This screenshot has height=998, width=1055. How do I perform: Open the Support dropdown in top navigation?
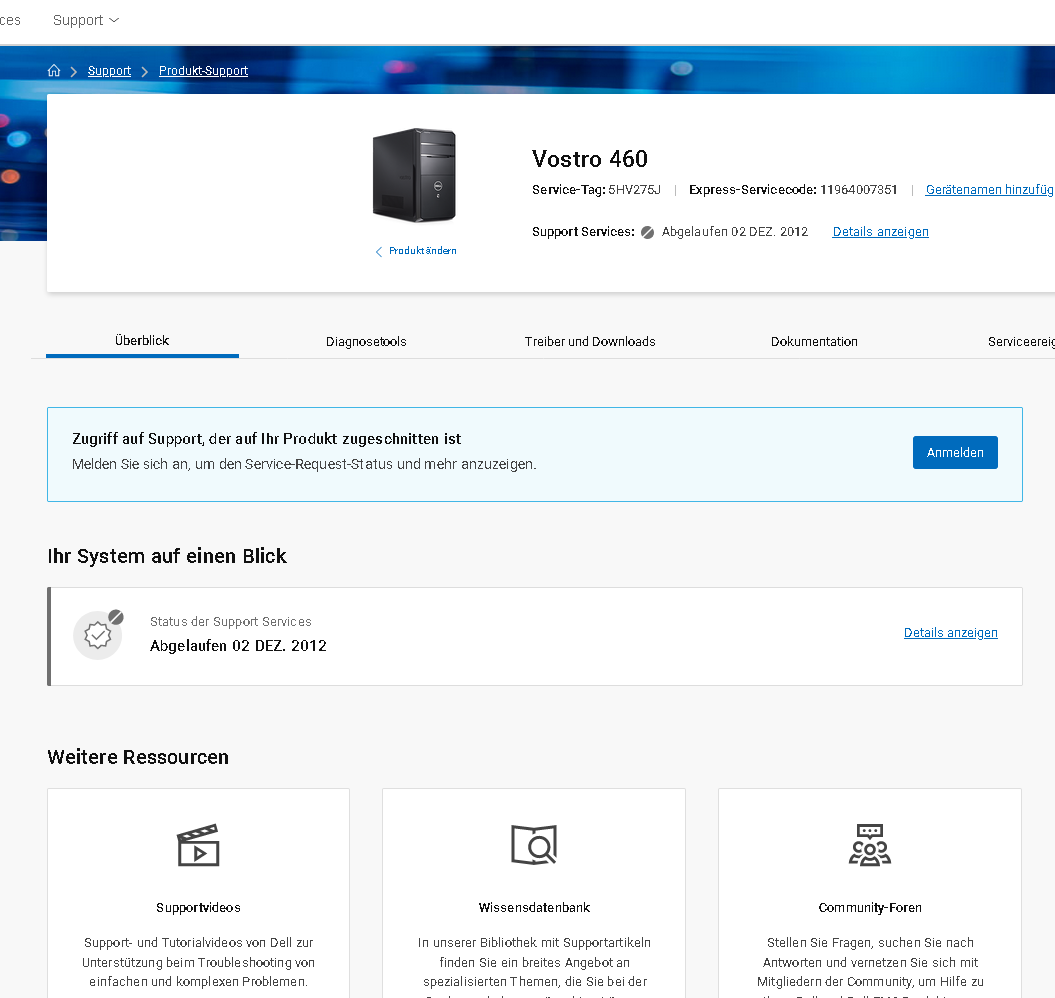85,20
